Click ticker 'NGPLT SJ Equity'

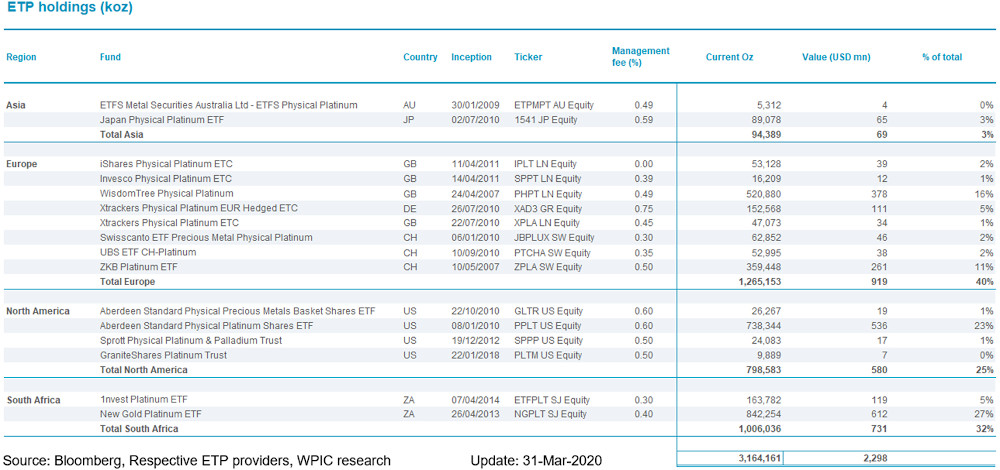tap(551, 415)
